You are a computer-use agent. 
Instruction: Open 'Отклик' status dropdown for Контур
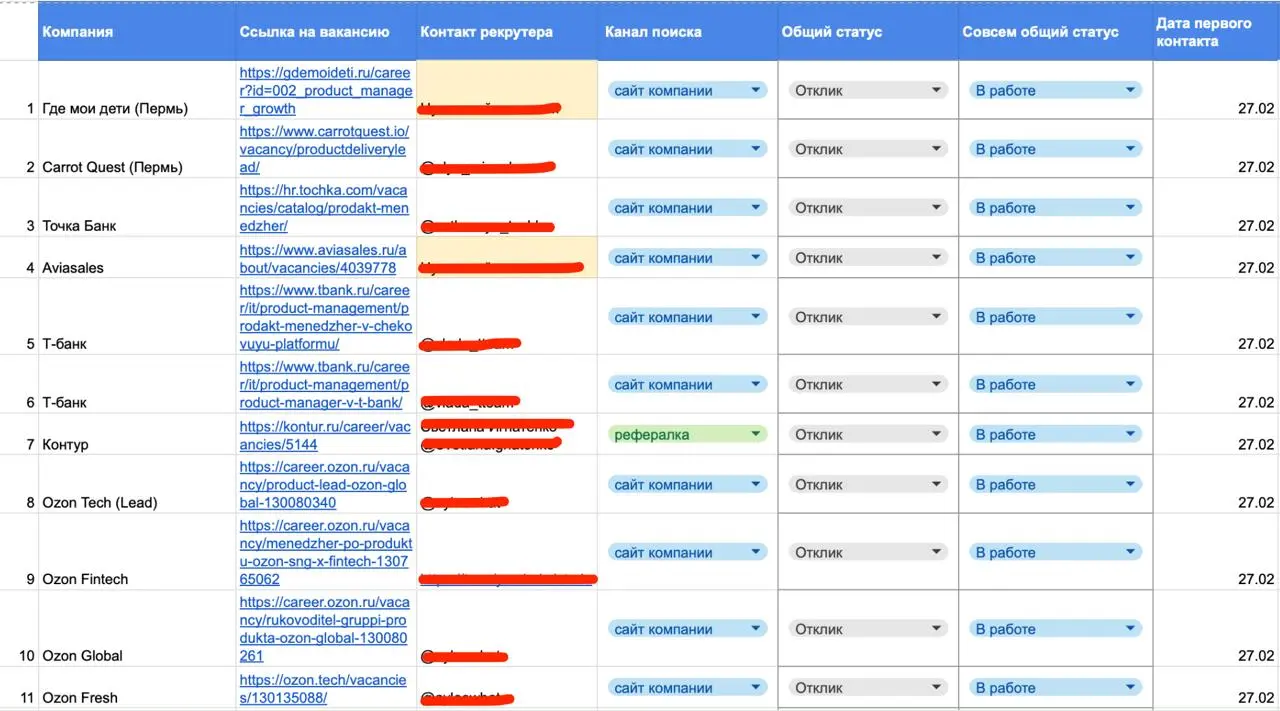(867, 434)
